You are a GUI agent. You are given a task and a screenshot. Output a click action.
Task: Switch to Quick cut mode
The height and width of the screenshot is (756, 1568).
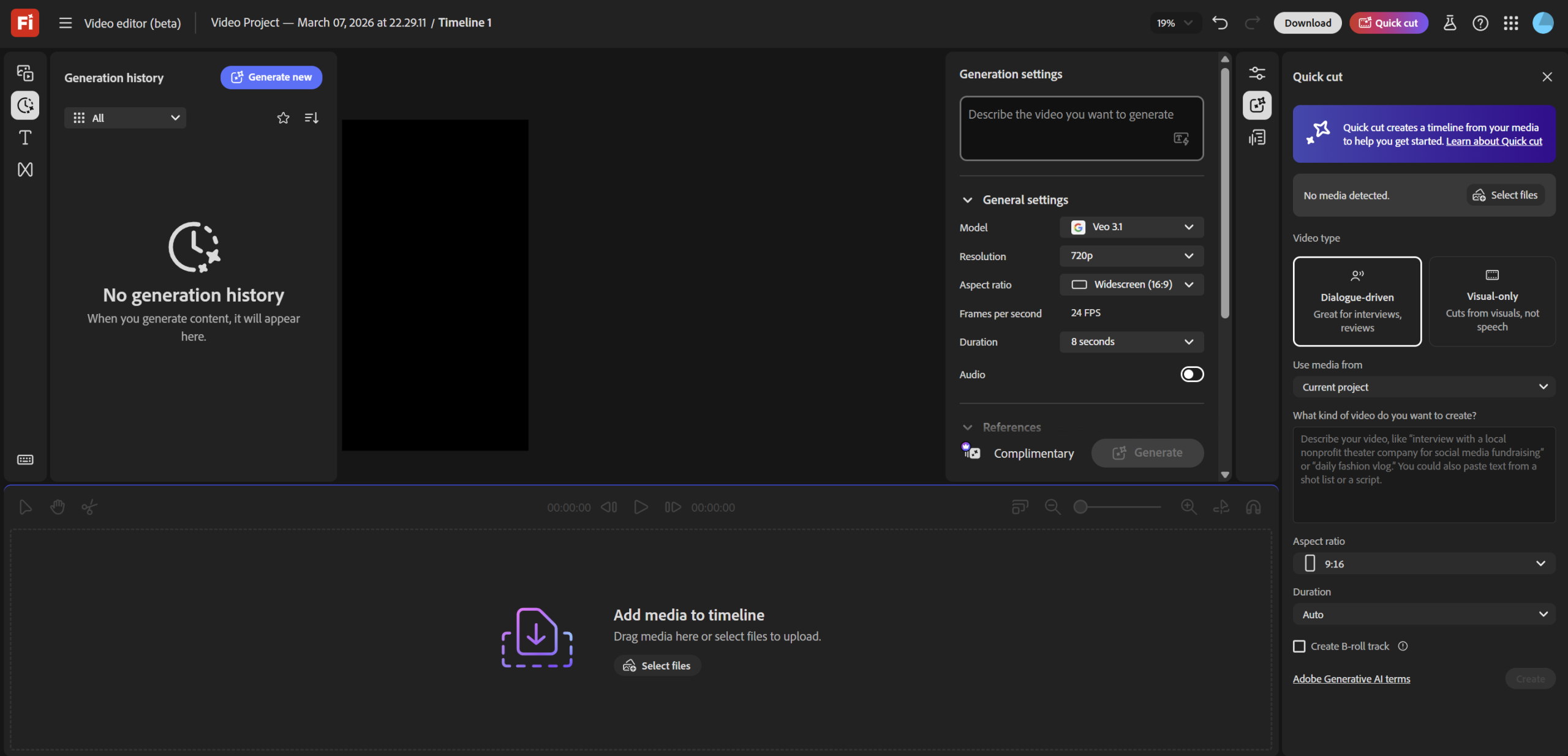tap(1388, 23)
